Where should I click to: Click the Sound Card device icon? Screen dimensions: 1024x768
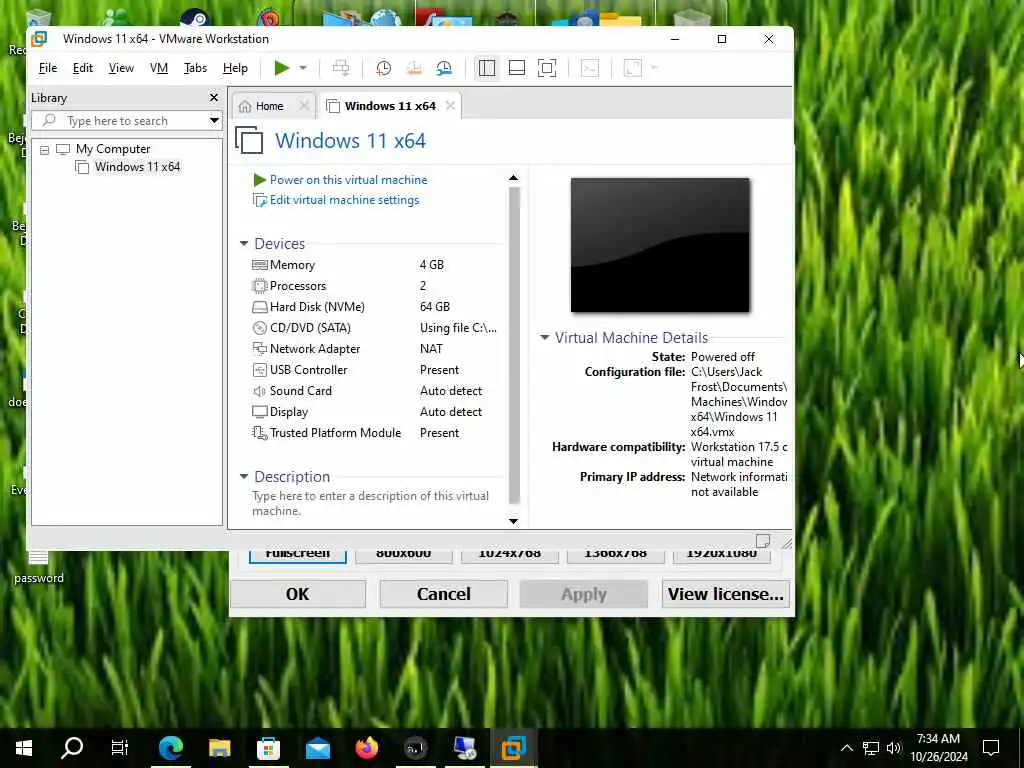tap(260, 391)
